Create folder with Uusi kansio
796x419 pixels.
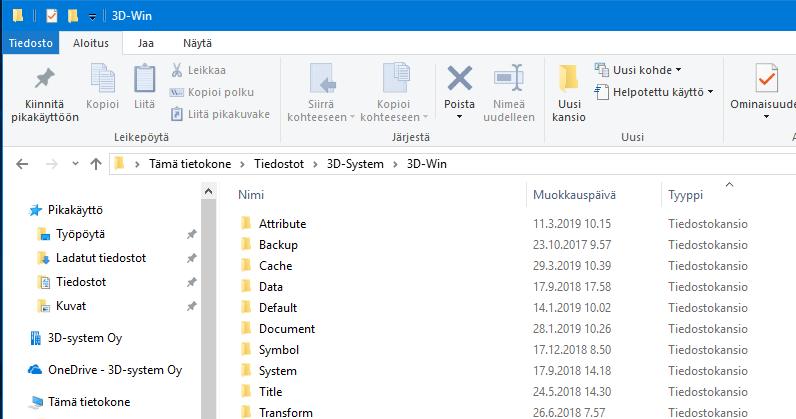point(569,93)
